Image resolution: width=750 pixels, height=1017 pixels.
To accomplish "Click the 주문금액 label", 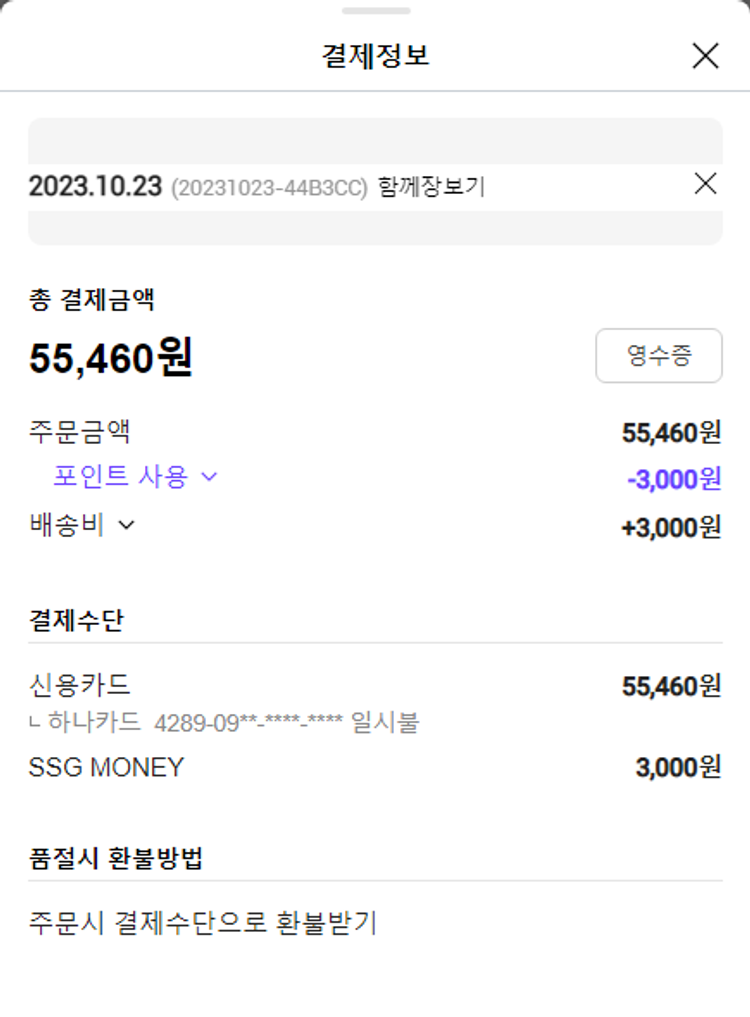I will (80, 432).
